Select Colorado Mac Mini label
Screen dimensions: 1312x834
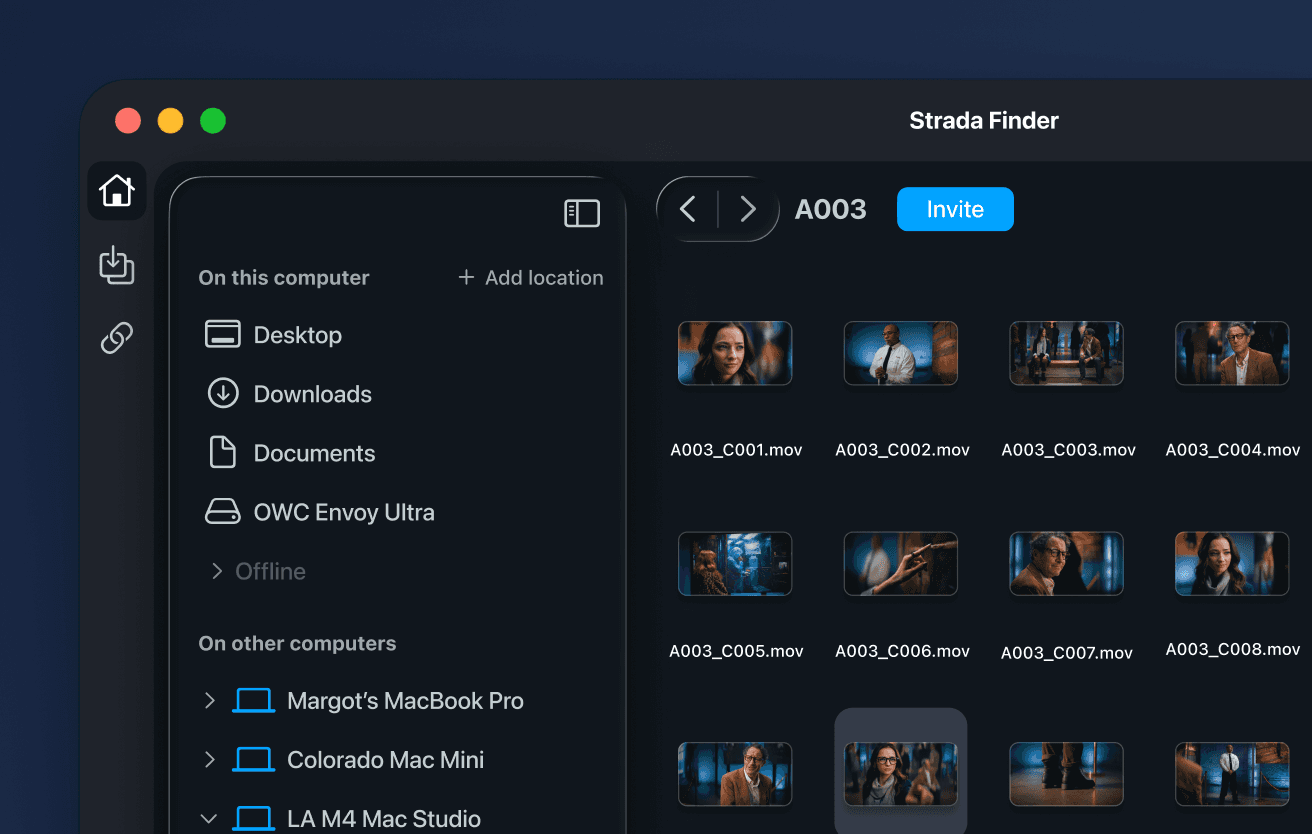(385, 760)
